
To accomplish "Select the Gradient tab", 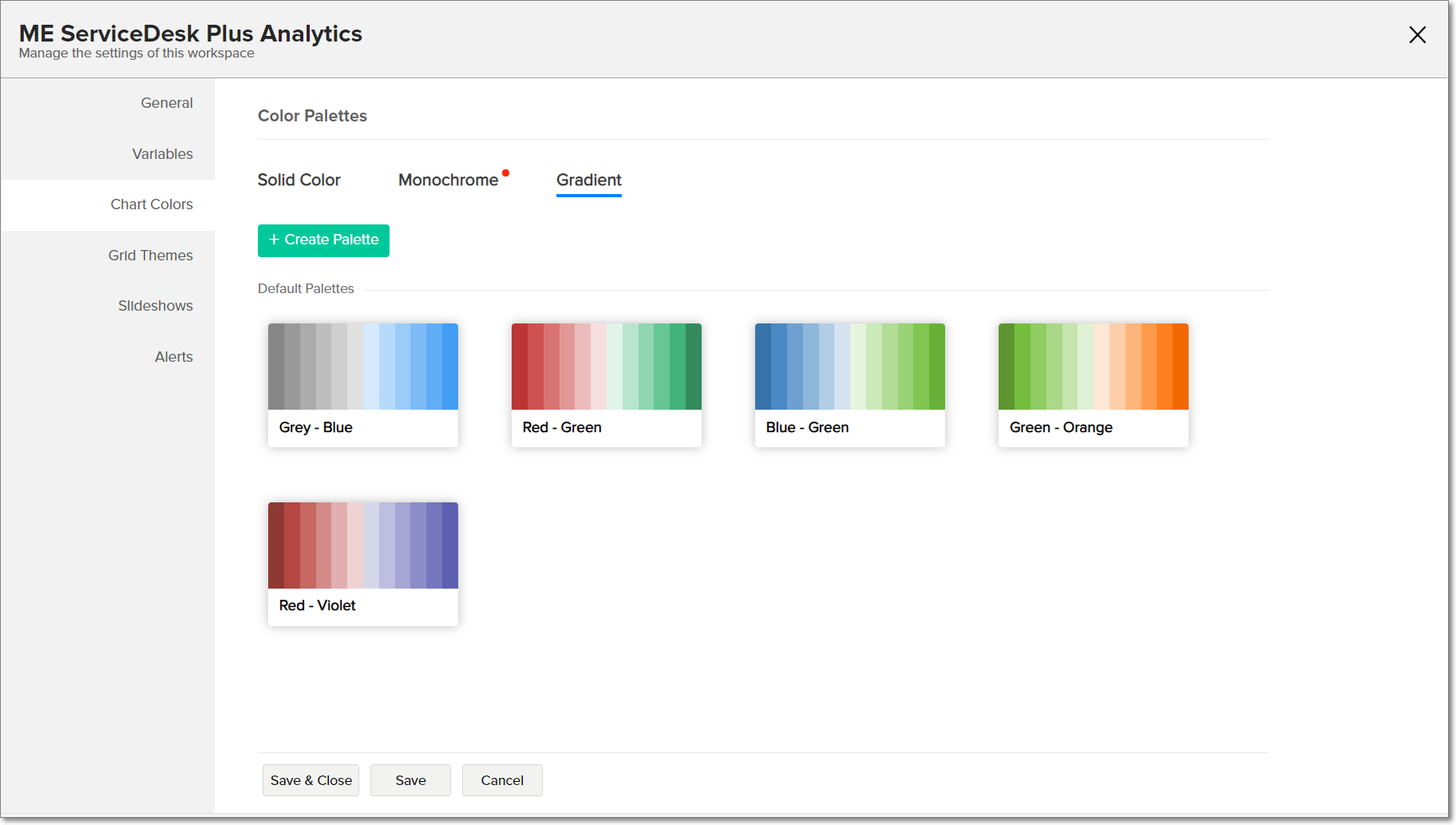I will coord(588,180).
